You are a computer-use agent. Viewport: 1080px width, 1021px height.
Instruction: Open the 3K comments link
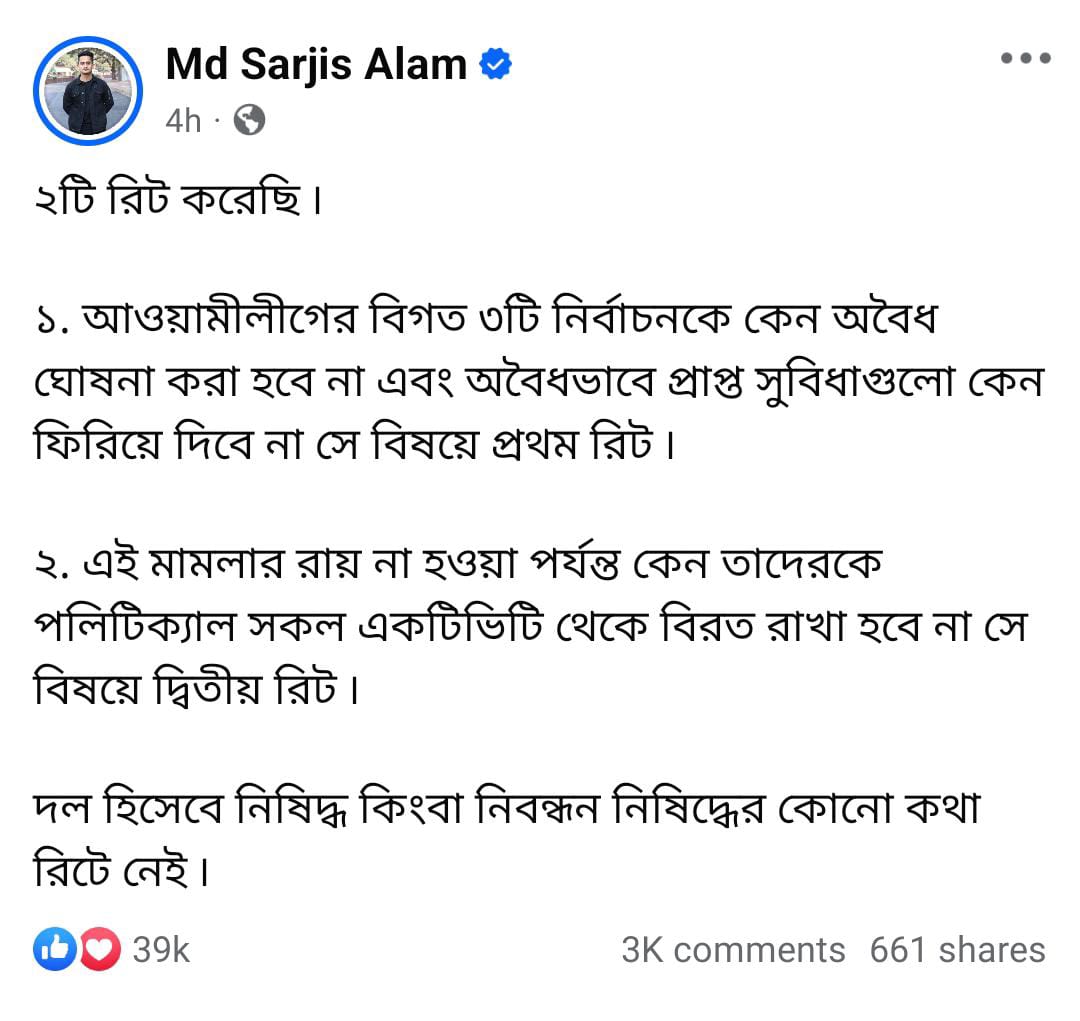pyautogui.click(x=733, y=950)
